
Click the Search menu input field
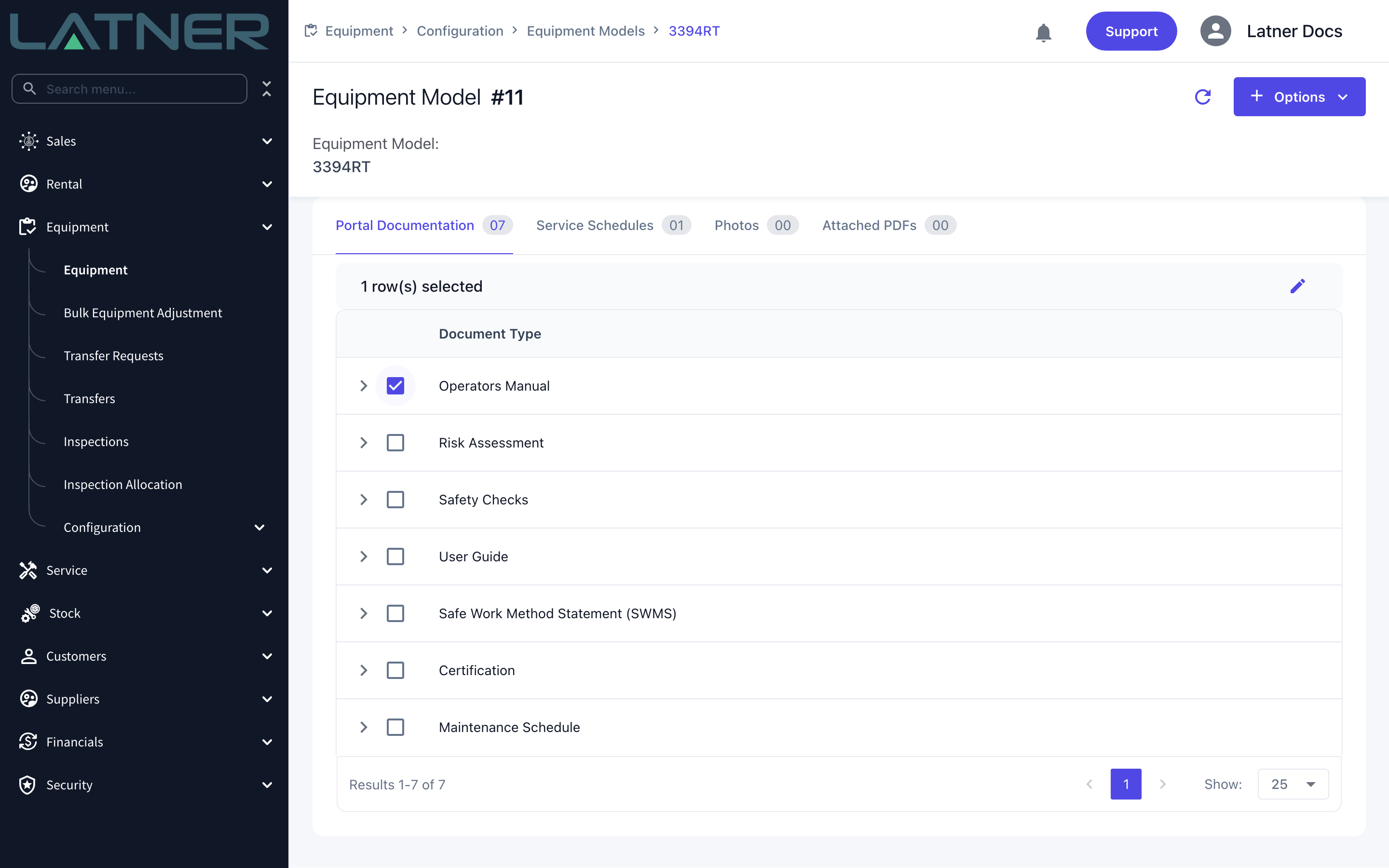(x=129, y=88)
